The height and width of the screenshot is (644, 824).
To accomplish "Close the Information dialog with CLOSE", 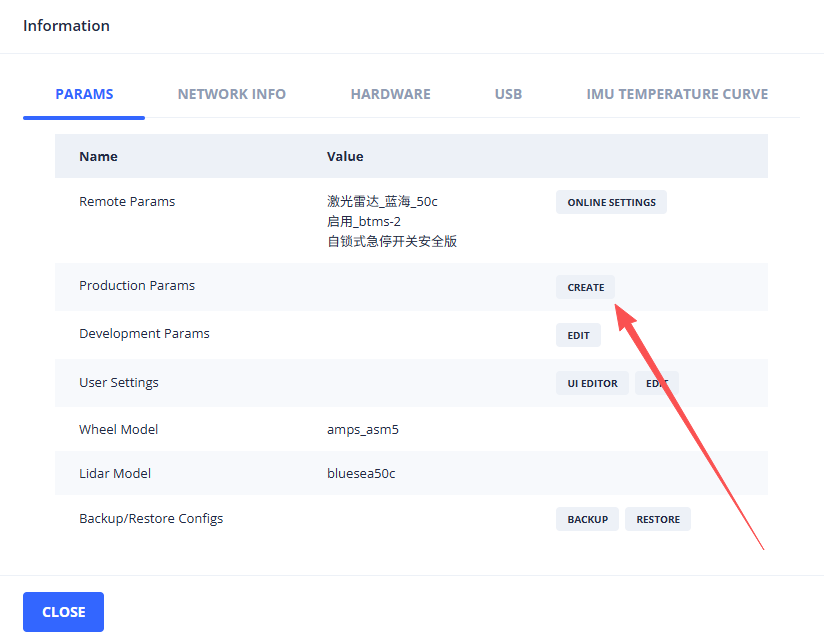I will (63, 612).
